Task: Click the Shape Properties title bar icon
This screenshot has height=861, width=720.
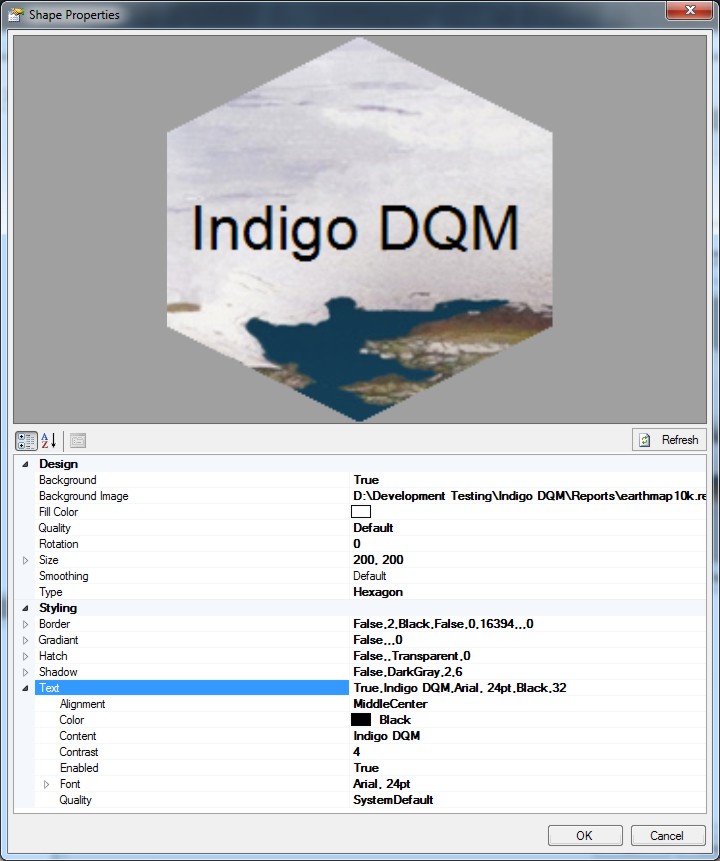Action: pos(15,15)
